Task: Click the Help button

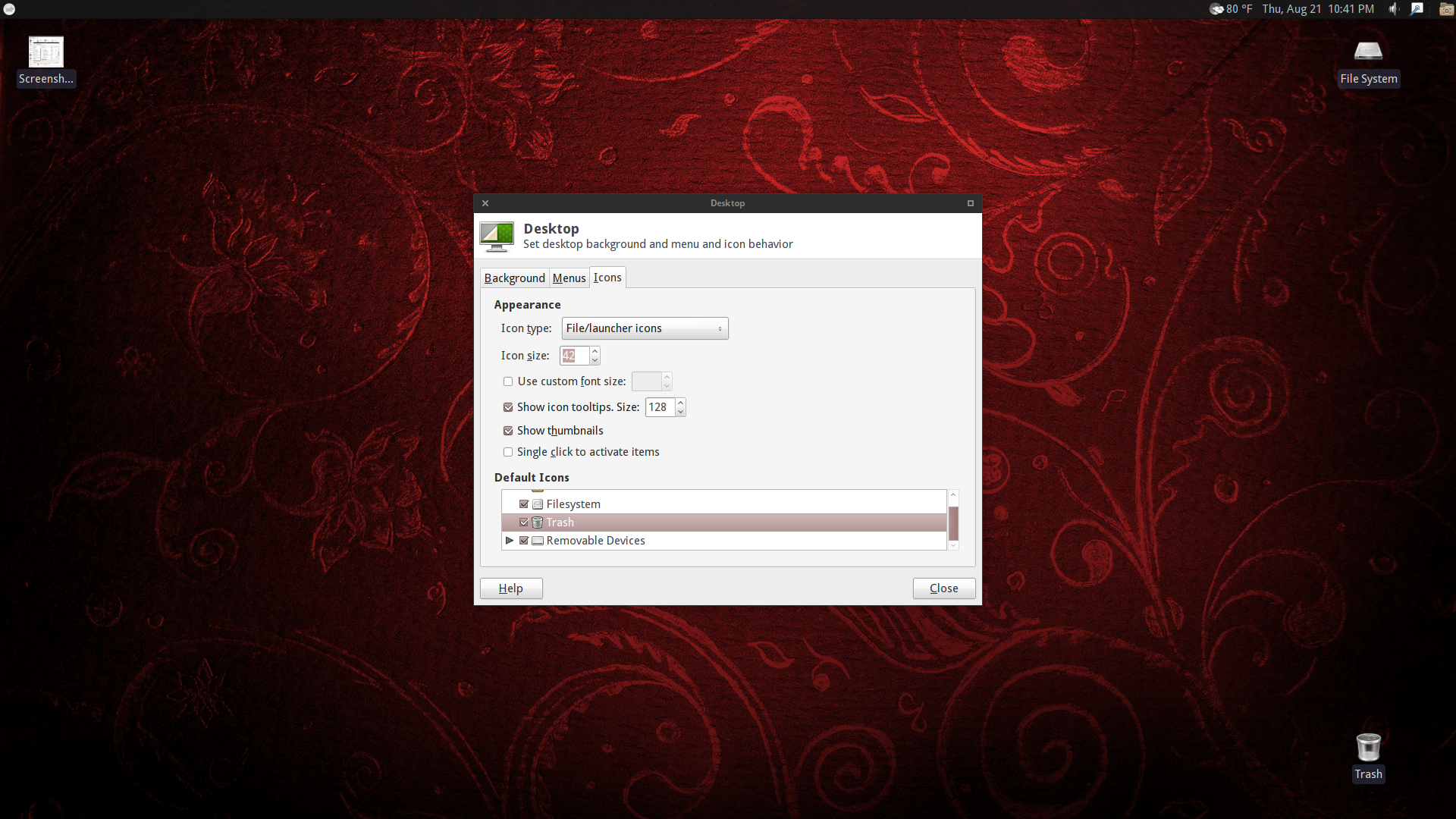Action: point(511,588)
